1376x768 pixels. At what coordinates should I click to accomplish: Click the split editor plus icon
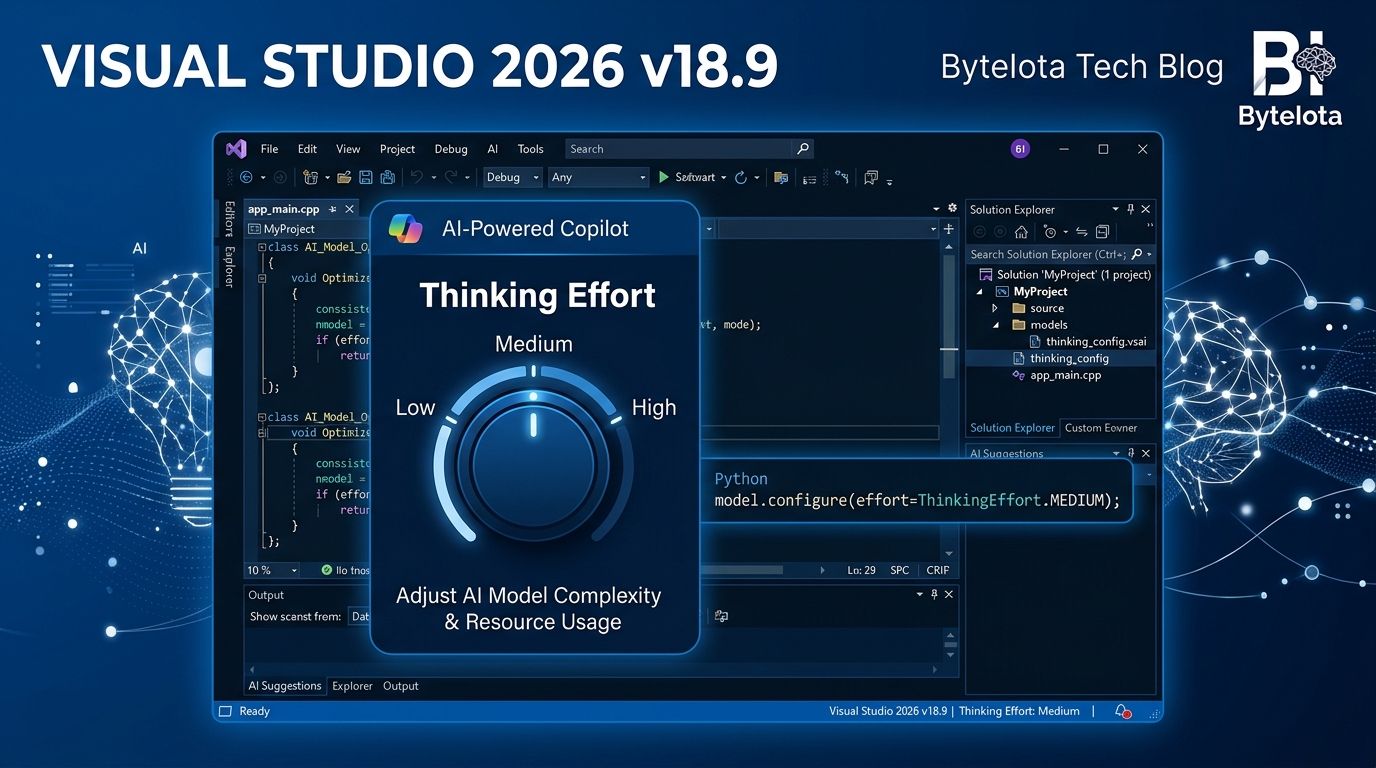pos(949,229)
